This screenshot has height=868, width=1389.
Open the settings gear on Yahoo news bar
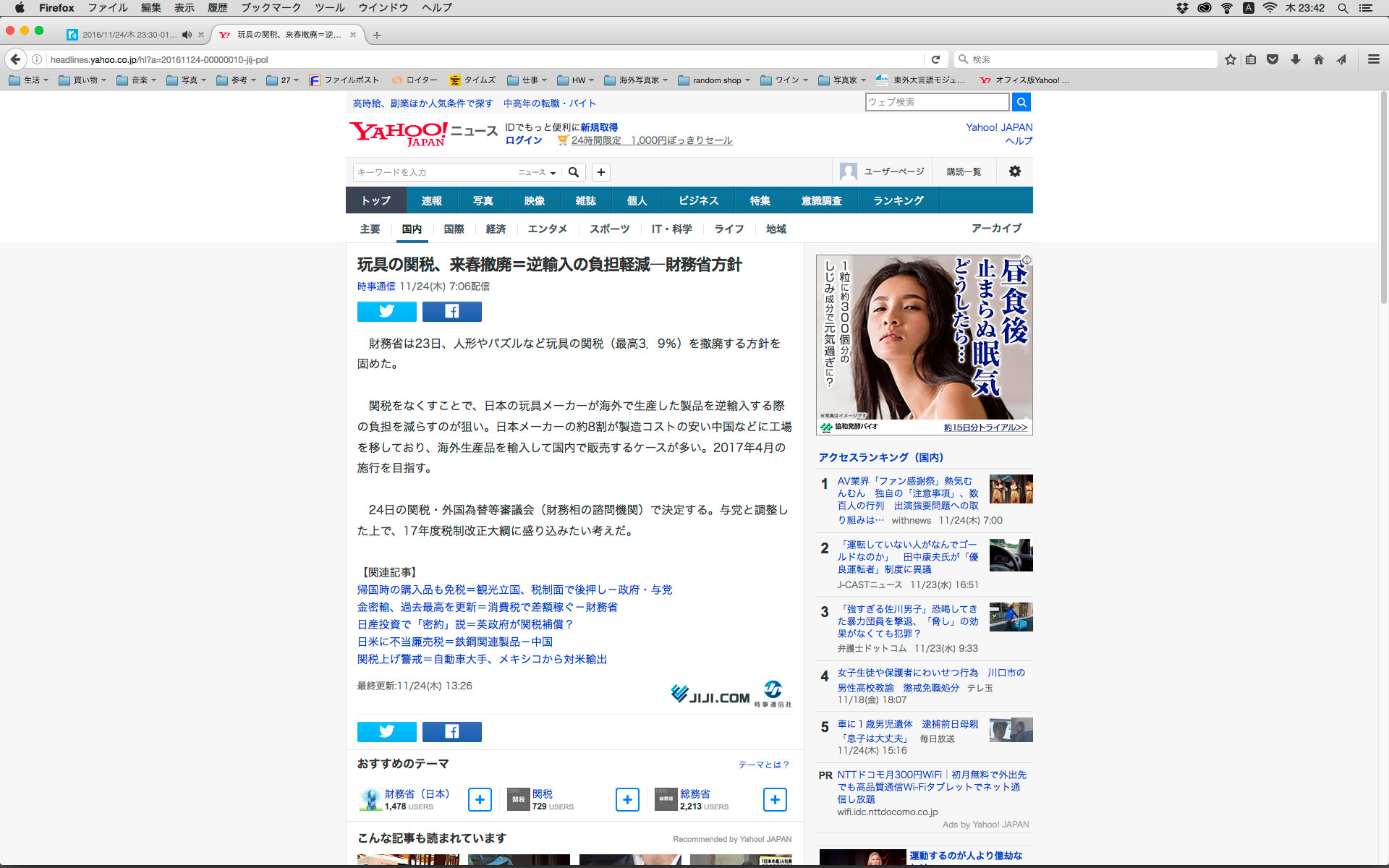point(1015,171)
